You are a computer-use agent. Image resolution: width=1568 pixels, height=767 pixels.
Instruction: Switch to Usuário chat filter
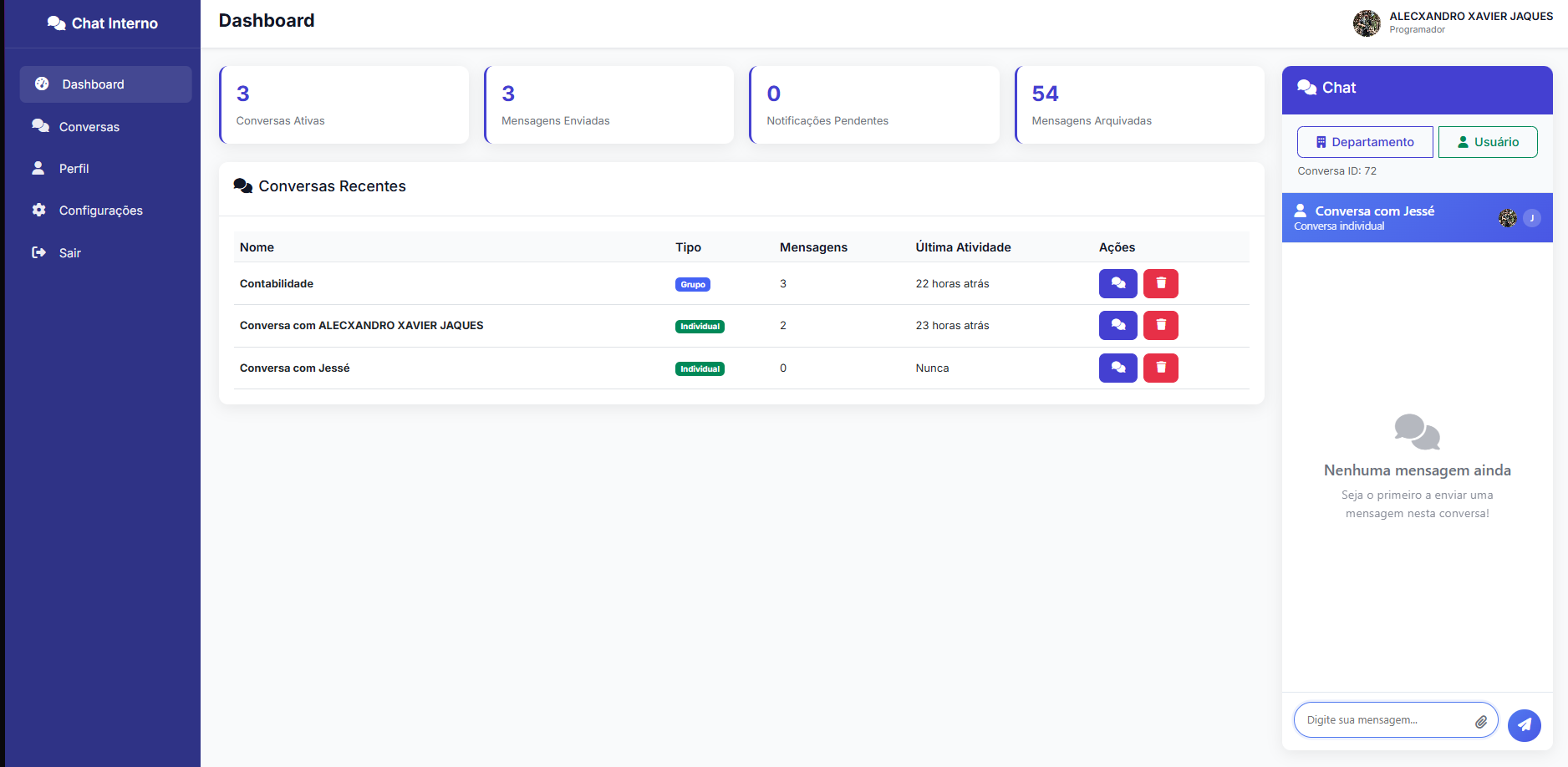[1487, 142]
